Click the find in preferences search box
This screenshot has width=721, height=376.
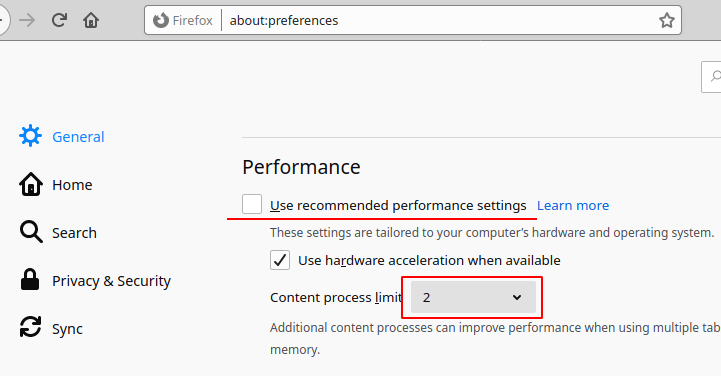(x=711, y=77)
